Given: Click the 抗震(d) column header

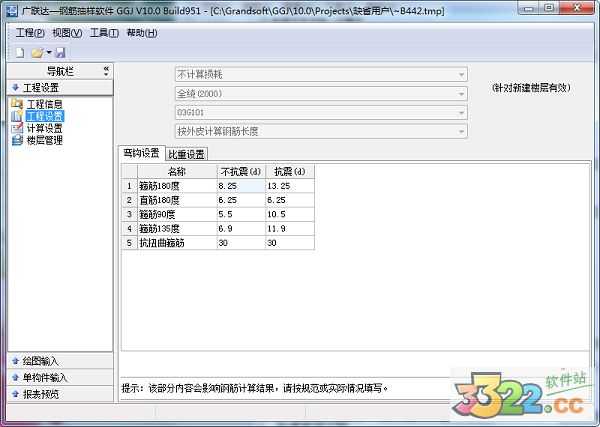Looking at the screenshot, I should 290,171.
